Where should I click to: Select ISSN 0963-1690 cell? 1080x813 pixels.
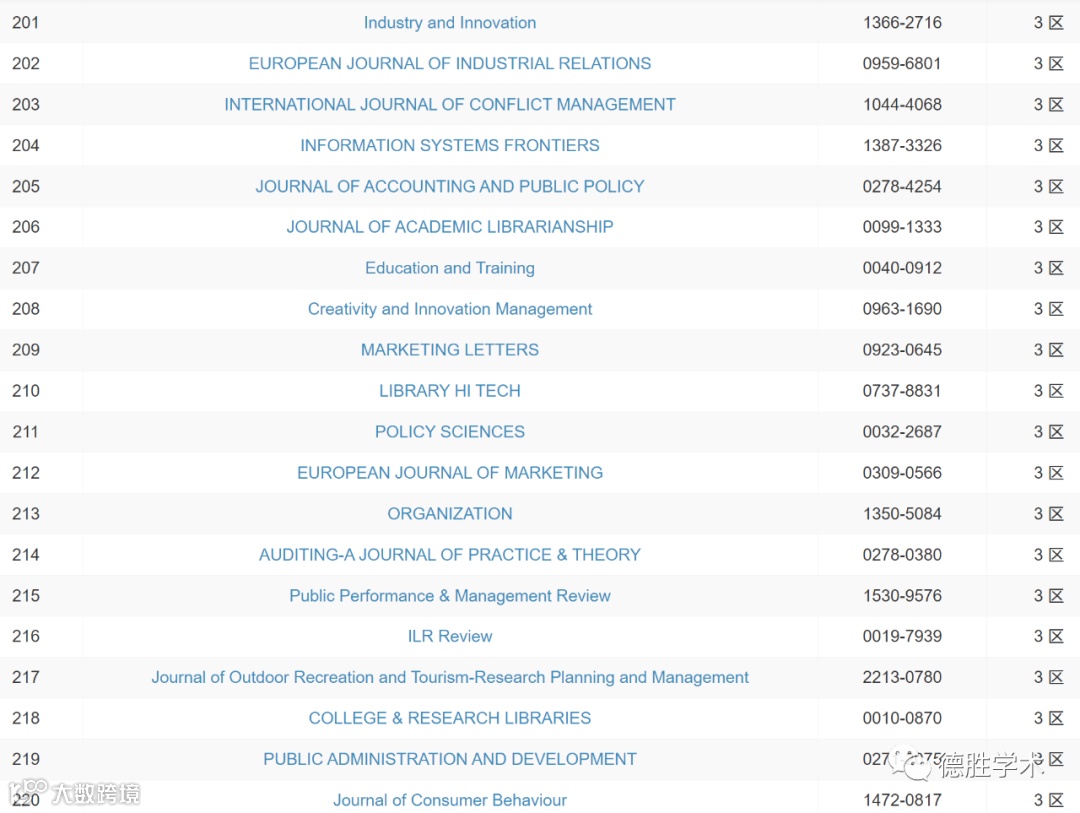tap(902, 309)
